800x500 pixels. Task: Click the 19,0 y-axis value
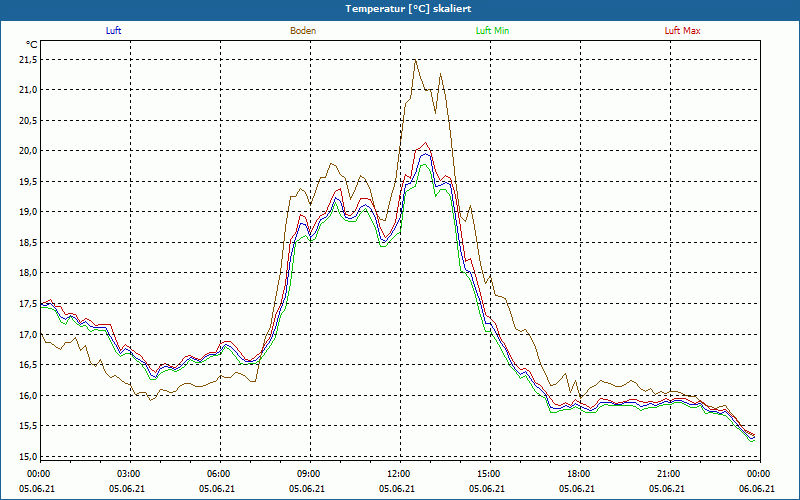pos(28,212)
